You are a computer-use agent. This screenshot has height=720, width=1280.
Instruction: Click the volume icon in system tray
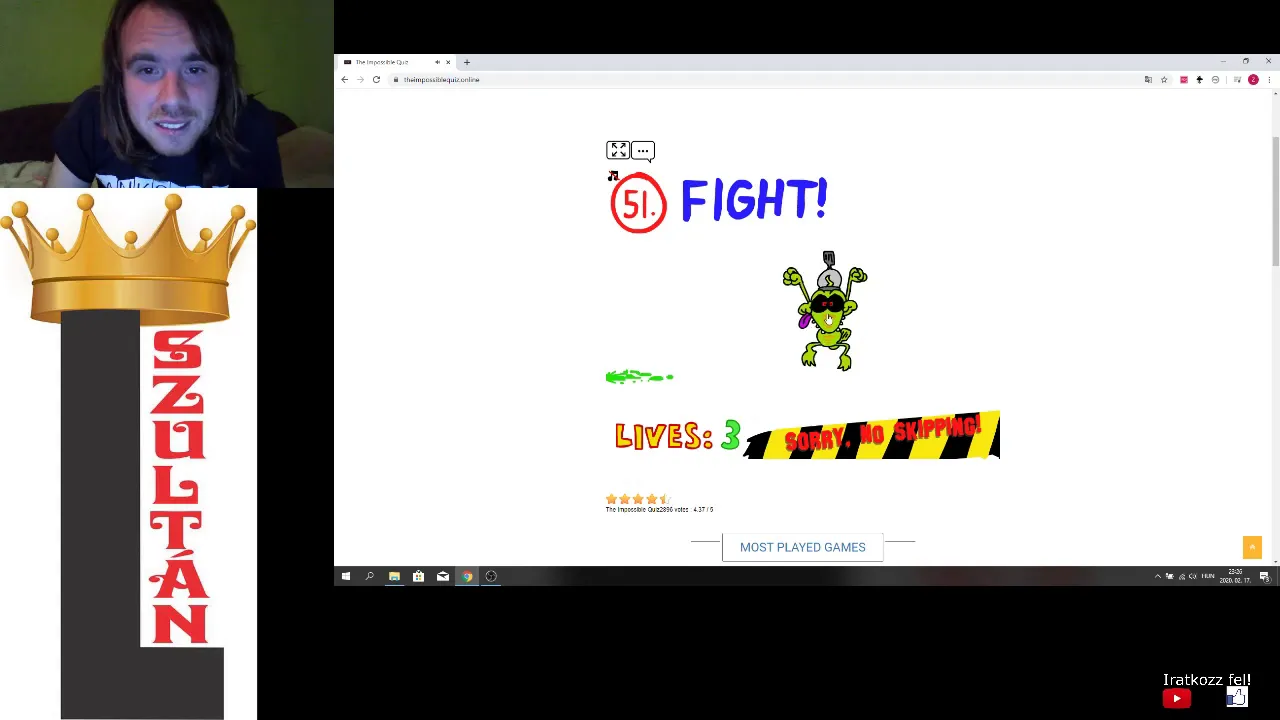pyautogui.click(x=1192, y=576)
